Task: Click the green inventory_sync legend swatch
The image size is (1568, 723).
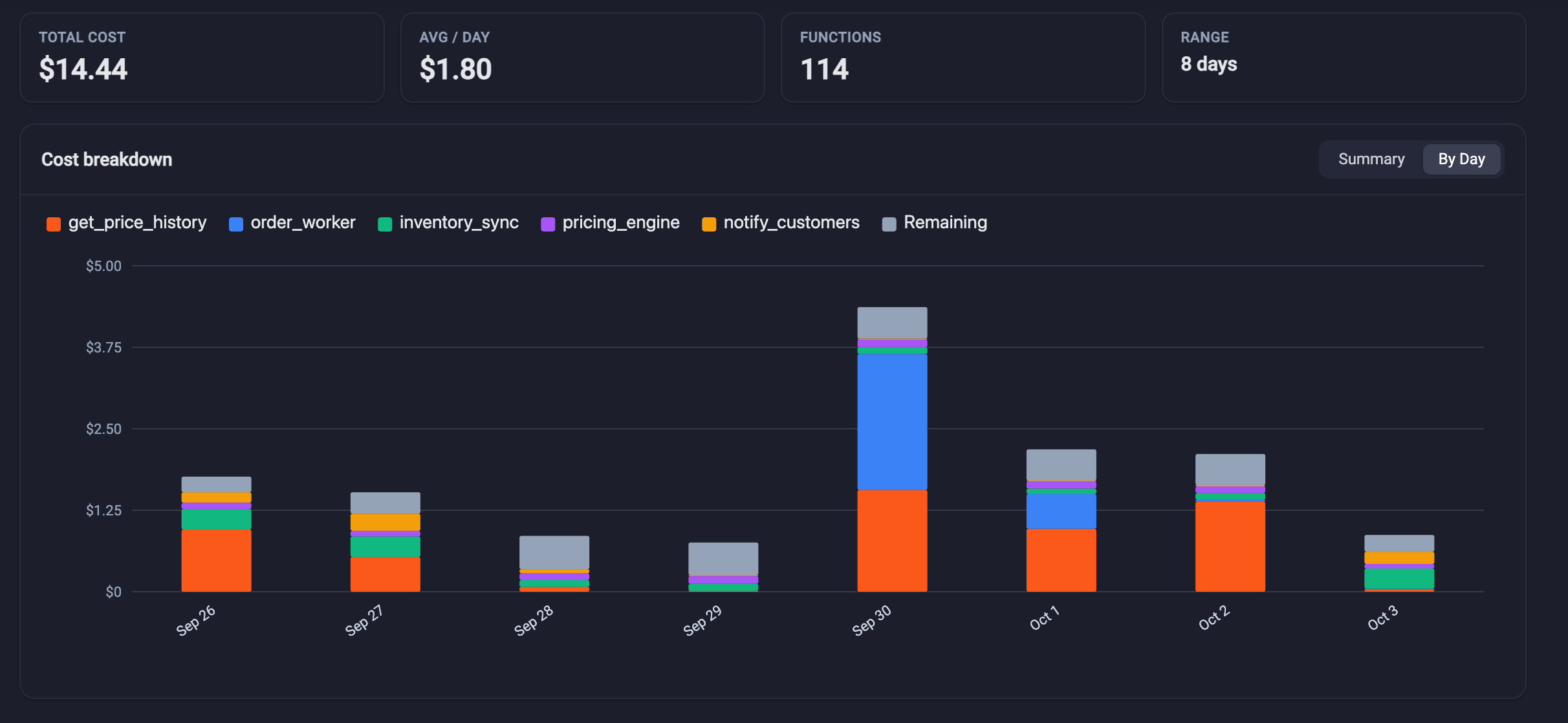Action: point(385,224)
